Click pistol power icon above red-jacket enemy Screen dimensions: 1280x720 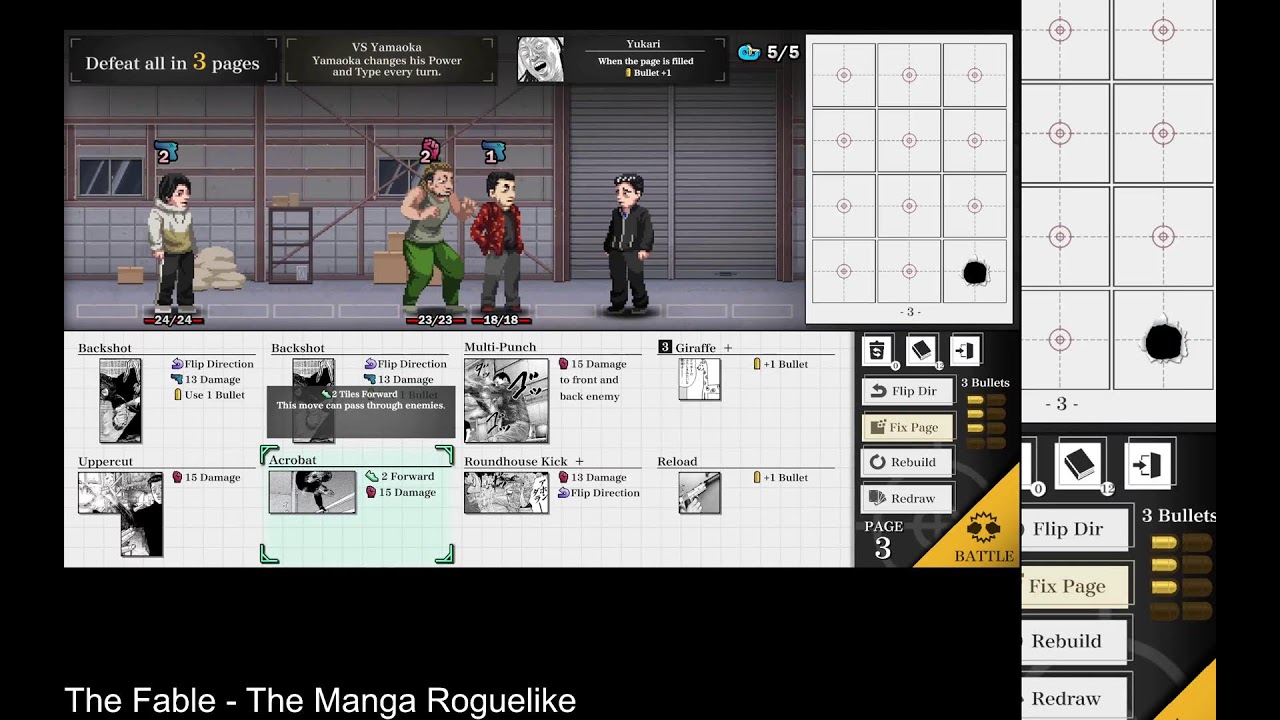point(493,153)
